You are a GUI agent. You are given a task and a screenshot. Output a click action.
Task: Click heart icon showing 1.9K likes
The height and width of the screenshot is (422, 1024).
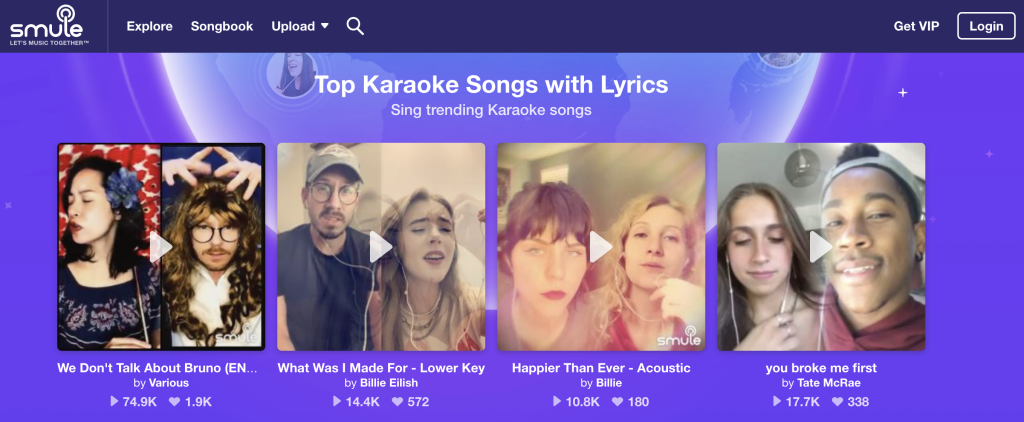pos(173,402)
